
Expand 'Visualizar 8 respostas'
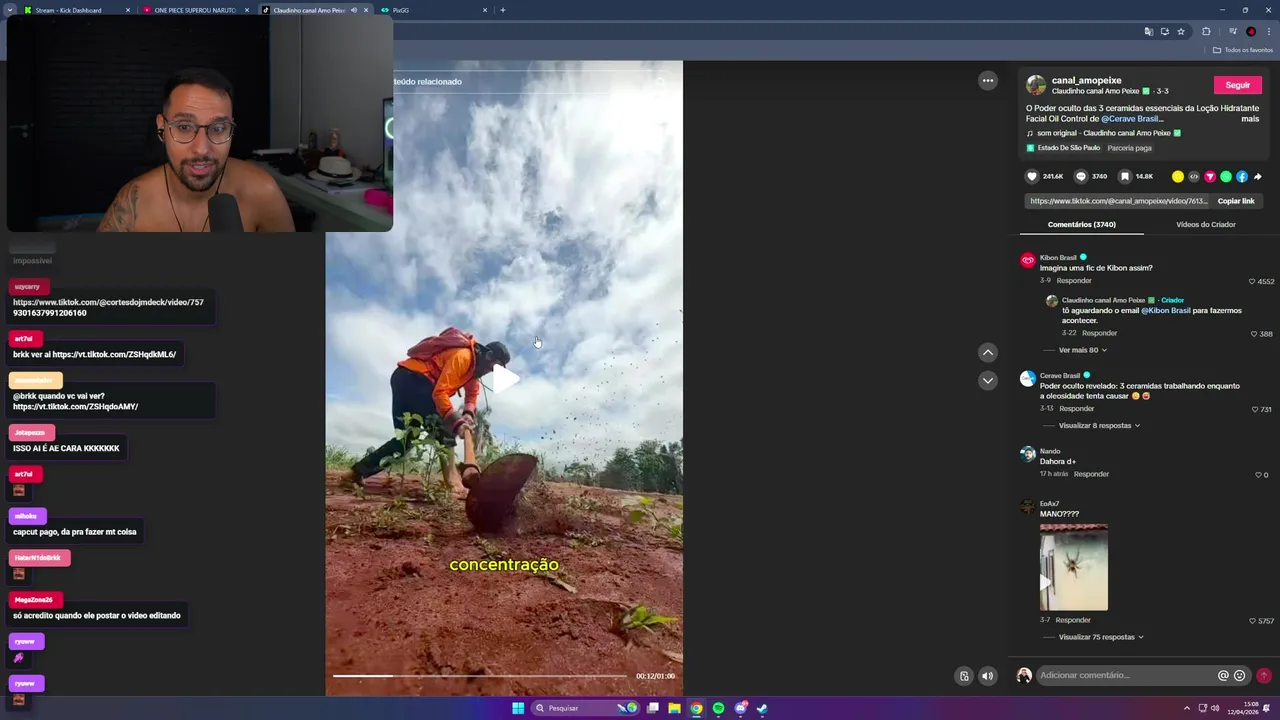[1099, 426]
